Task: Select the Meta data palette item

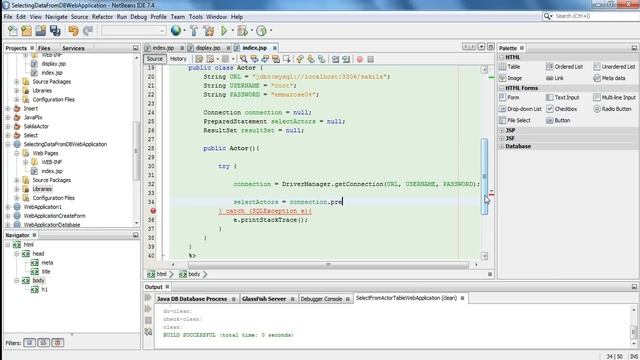Action: click(609, 78)
